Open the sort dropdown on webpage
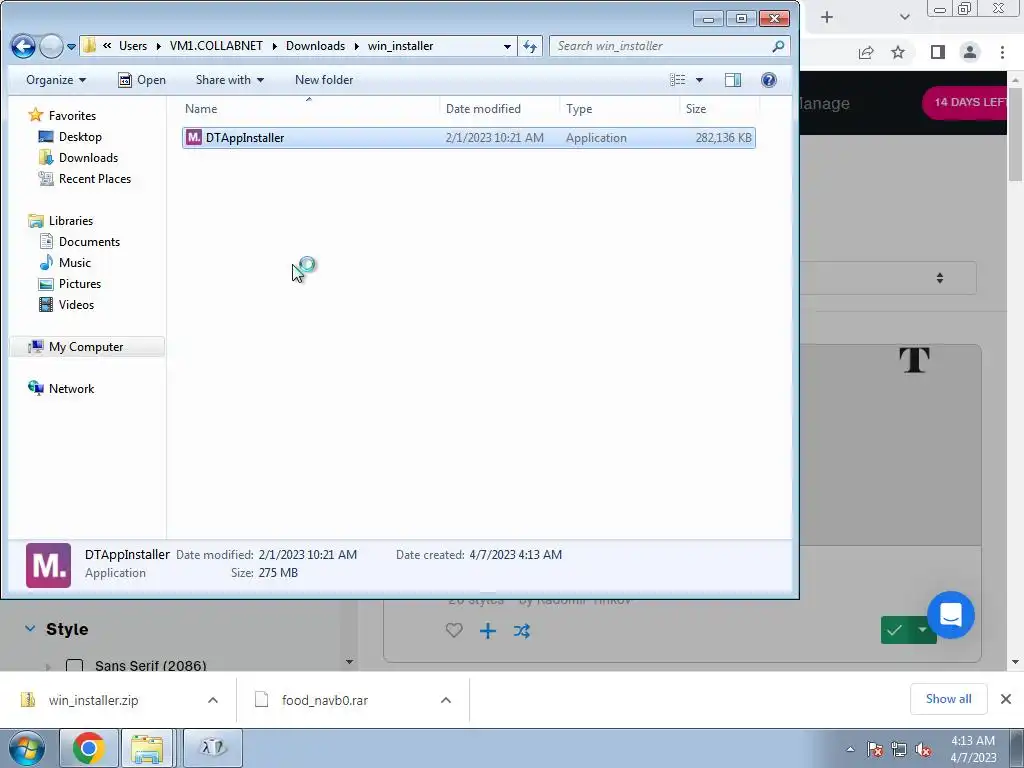The image size is (1024, 768). coord(888,278)
